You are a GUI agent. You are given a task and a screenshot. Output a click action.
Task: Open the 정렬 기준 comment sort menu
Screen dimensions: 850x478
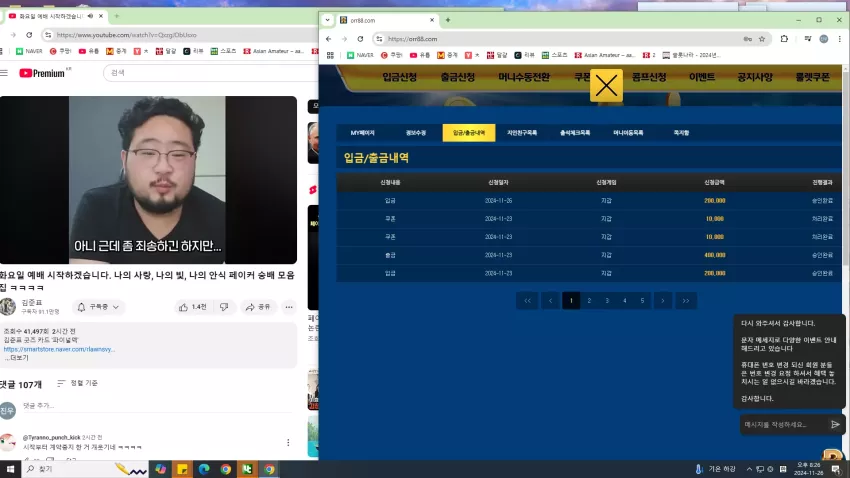pyautogui.click(x=78, y=383)
